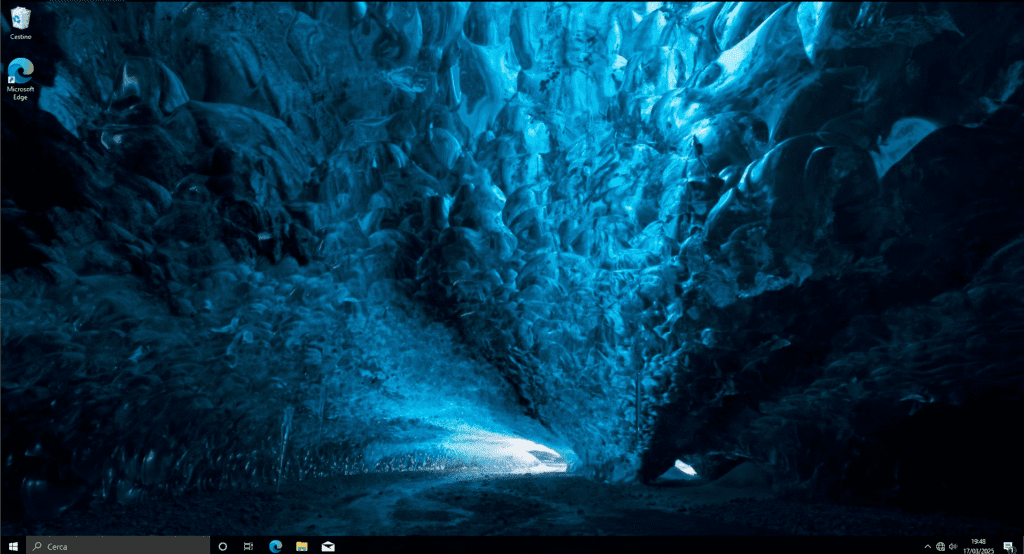Click the "Cestino" label text
The height and width of the screenshot is (554, 1024).
20,37
